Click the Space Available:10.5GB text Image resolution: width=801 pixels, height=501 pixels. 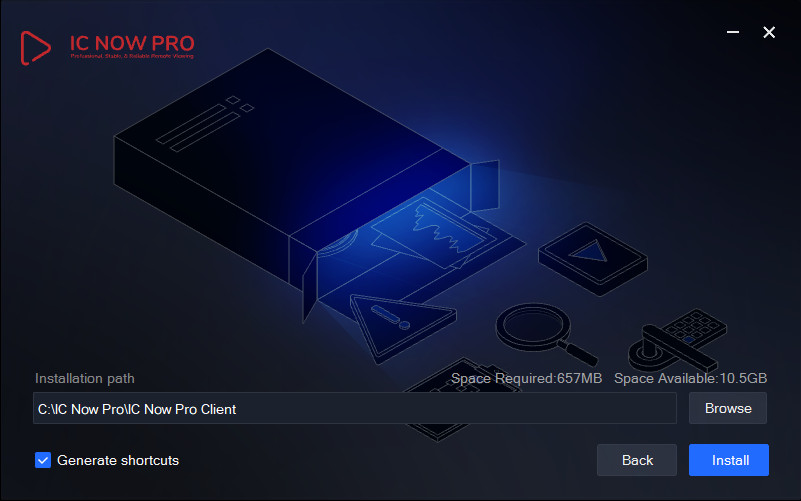(690, 378)
